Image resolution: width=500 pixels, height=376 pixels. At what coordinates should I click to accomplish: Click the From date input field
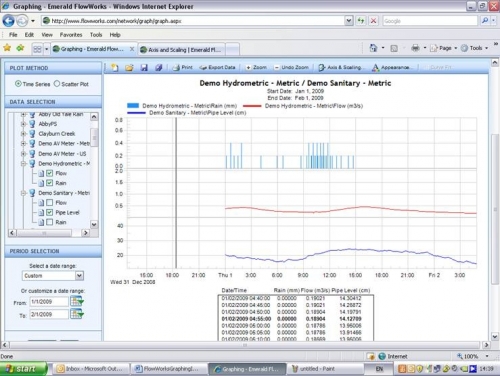(49, 302)
